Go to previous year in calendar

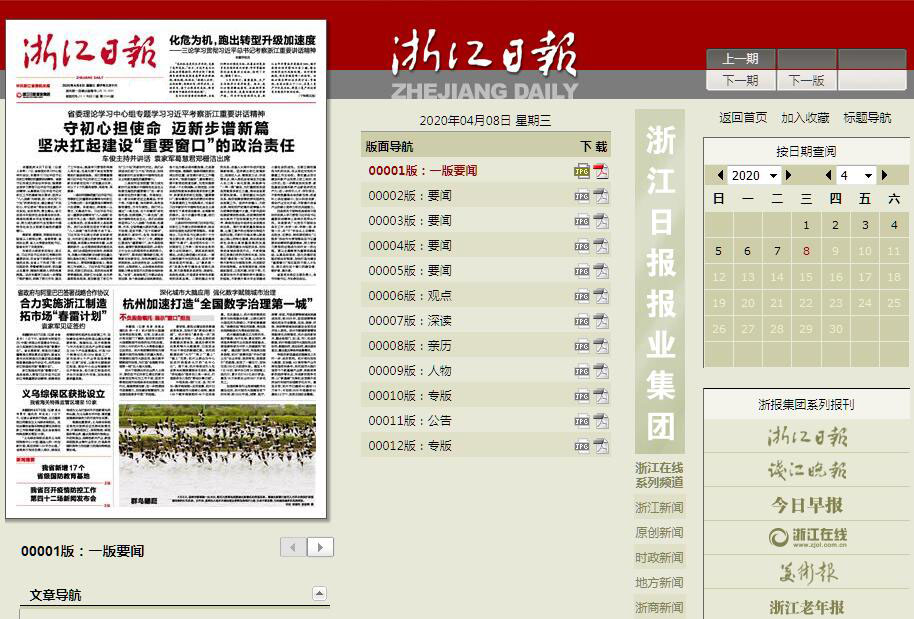[720, 176]
